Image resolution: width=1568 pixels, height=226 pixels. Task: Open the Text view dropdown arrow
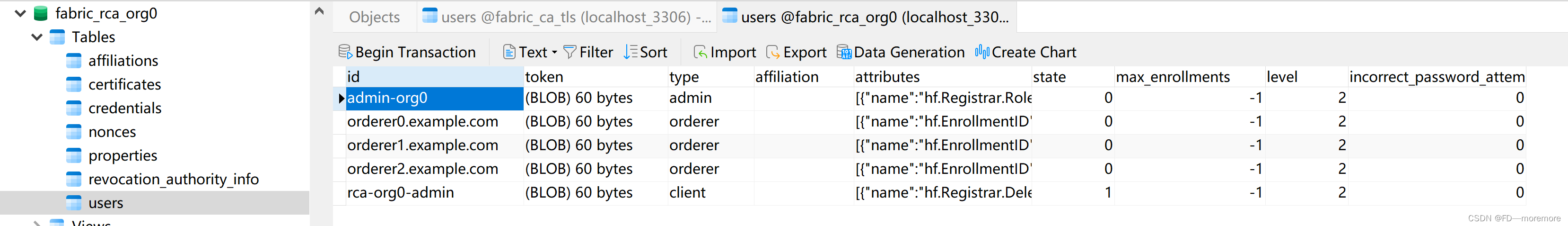554,53
